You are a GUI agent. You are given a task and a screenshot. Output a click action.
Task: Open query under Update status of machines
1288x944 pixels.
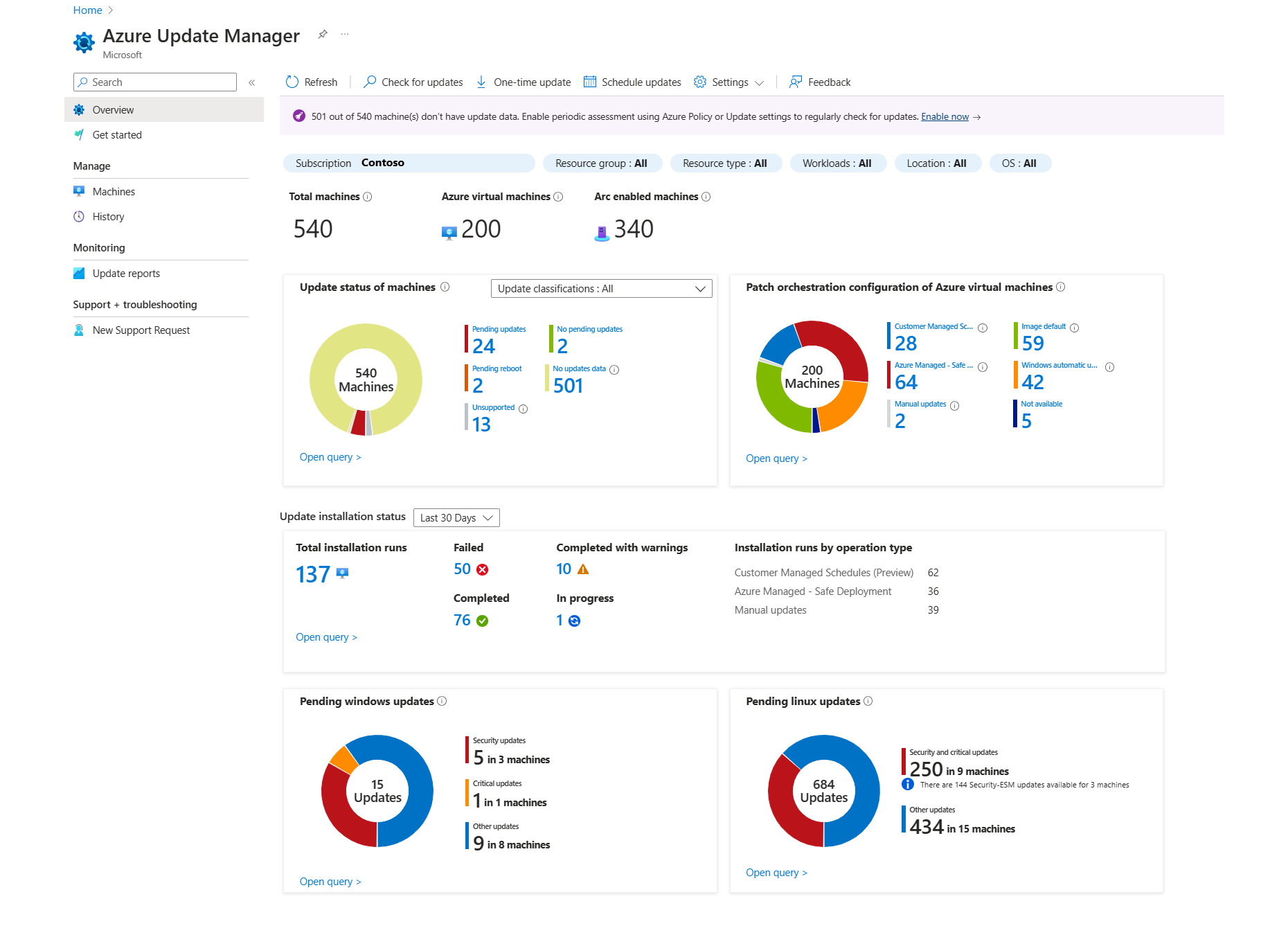pos(330,457)
